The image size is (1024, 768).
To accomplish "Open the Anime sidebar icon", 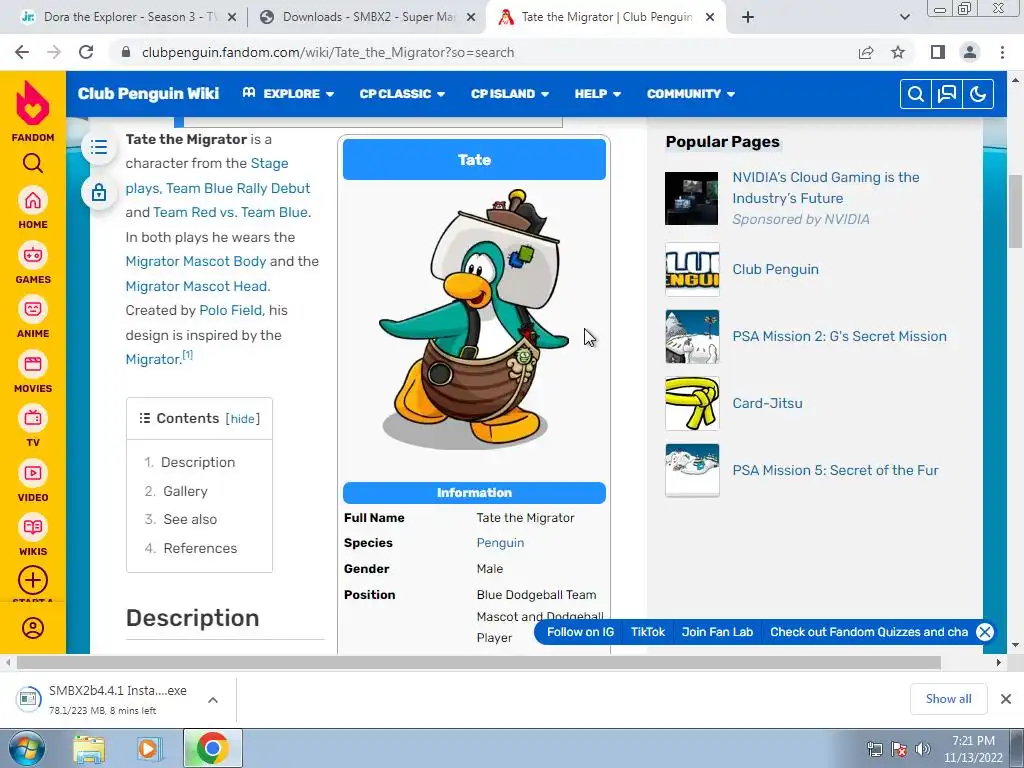I will (33, 309).
